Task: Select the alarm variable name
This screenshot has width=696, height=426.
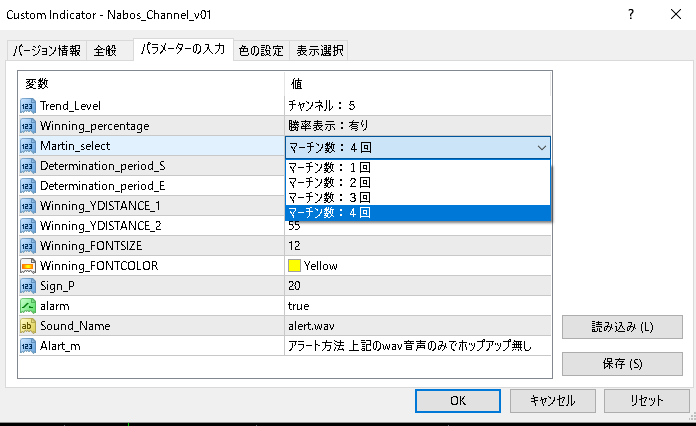Action: (x=55, y=306)
